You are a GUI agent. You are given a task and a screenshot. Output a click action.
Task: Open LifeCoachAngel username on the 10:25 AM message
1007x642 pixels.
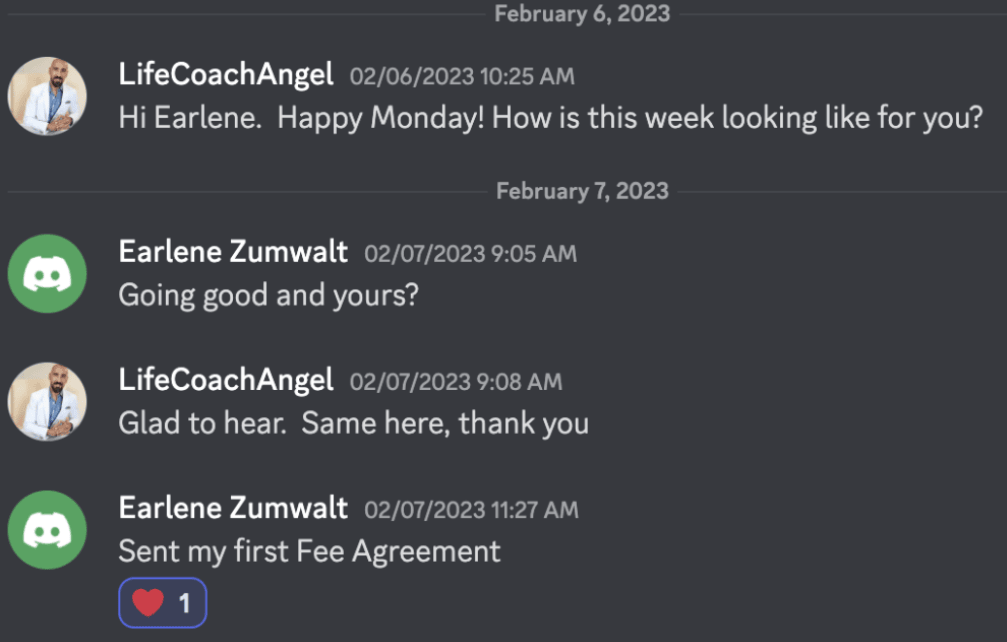[226, 75]
